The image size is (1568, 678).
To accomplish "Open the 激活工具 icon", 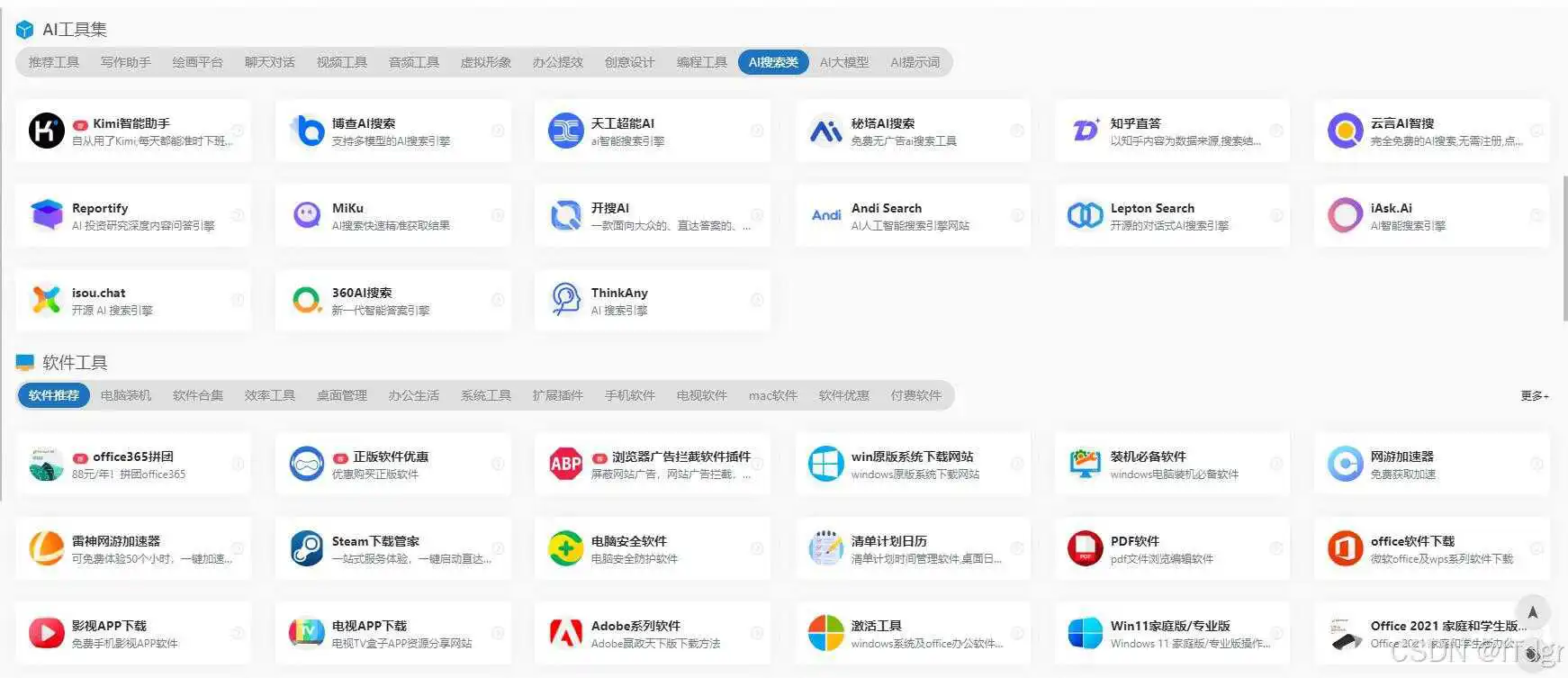I will click(825, 633).
